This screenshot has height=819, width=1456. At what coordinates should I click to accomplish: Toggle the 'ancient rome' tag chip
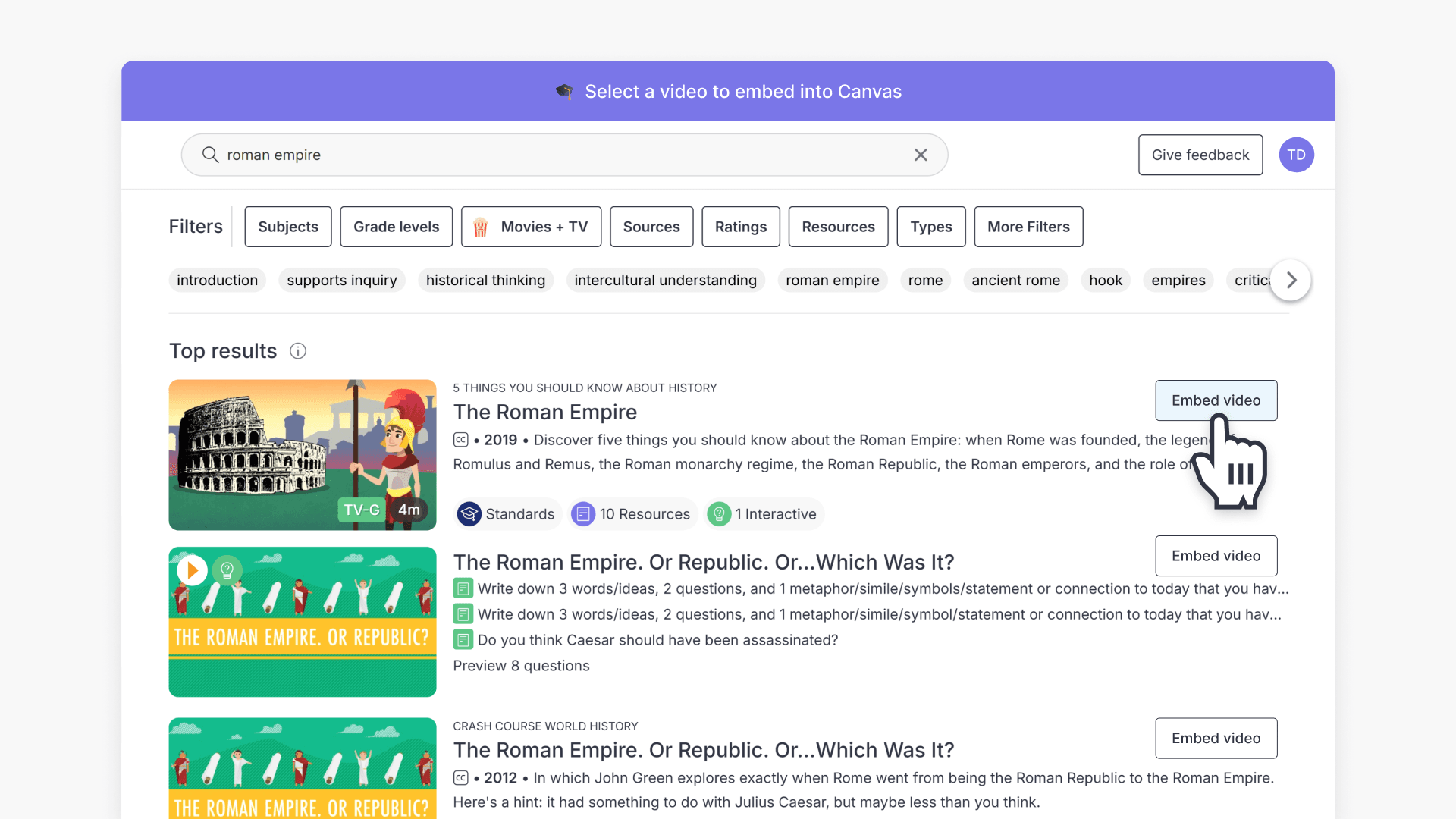click(x=1015, y=280)
